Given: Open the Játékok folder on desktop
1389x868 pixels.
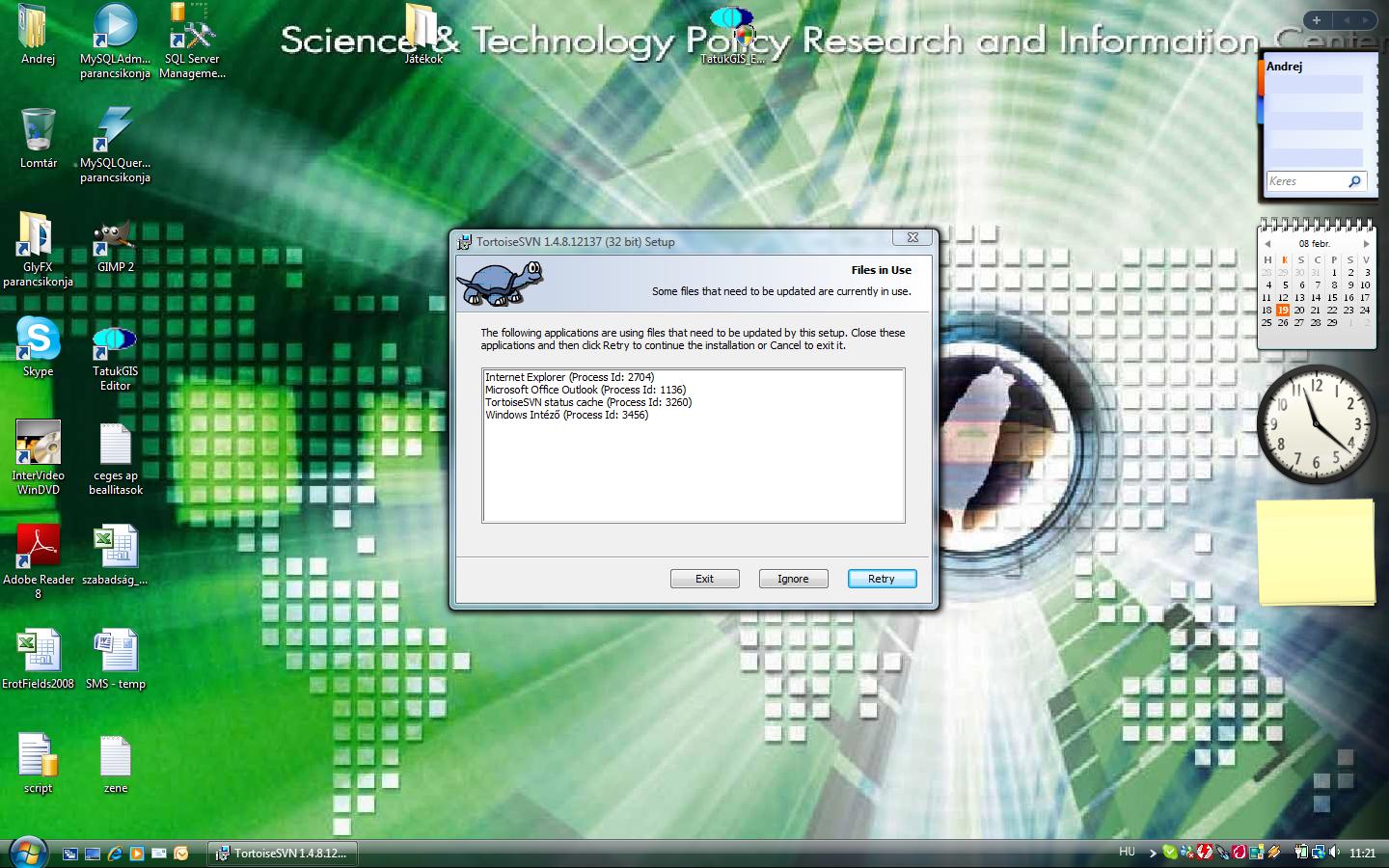Looking at the screenshot, I should [423, 35].
